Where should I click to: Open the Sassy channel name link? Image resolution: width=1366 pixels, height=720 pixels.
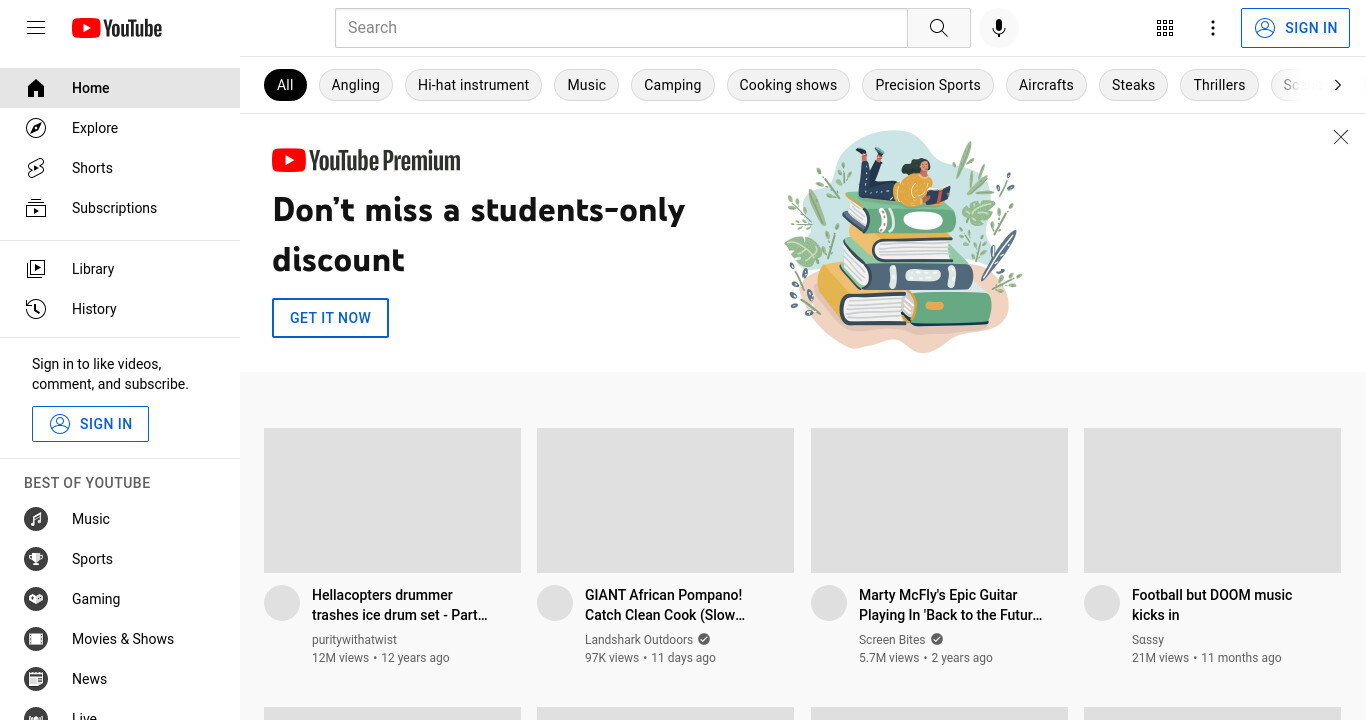point(1148,640)
